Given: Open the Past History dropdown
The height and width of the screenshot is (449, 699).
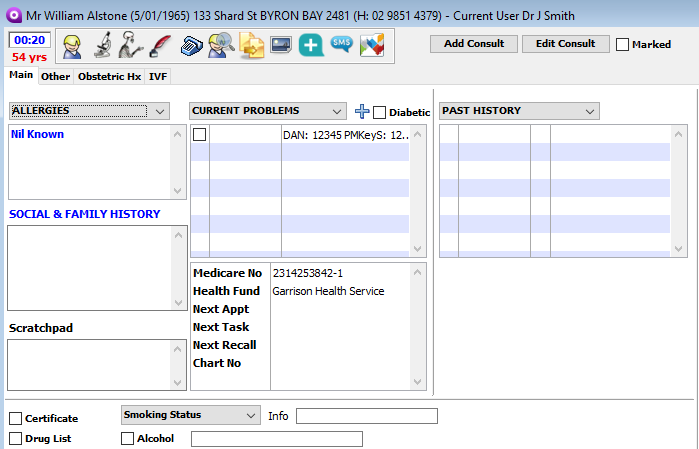Looking at the screenshot, I should [518, 111].
